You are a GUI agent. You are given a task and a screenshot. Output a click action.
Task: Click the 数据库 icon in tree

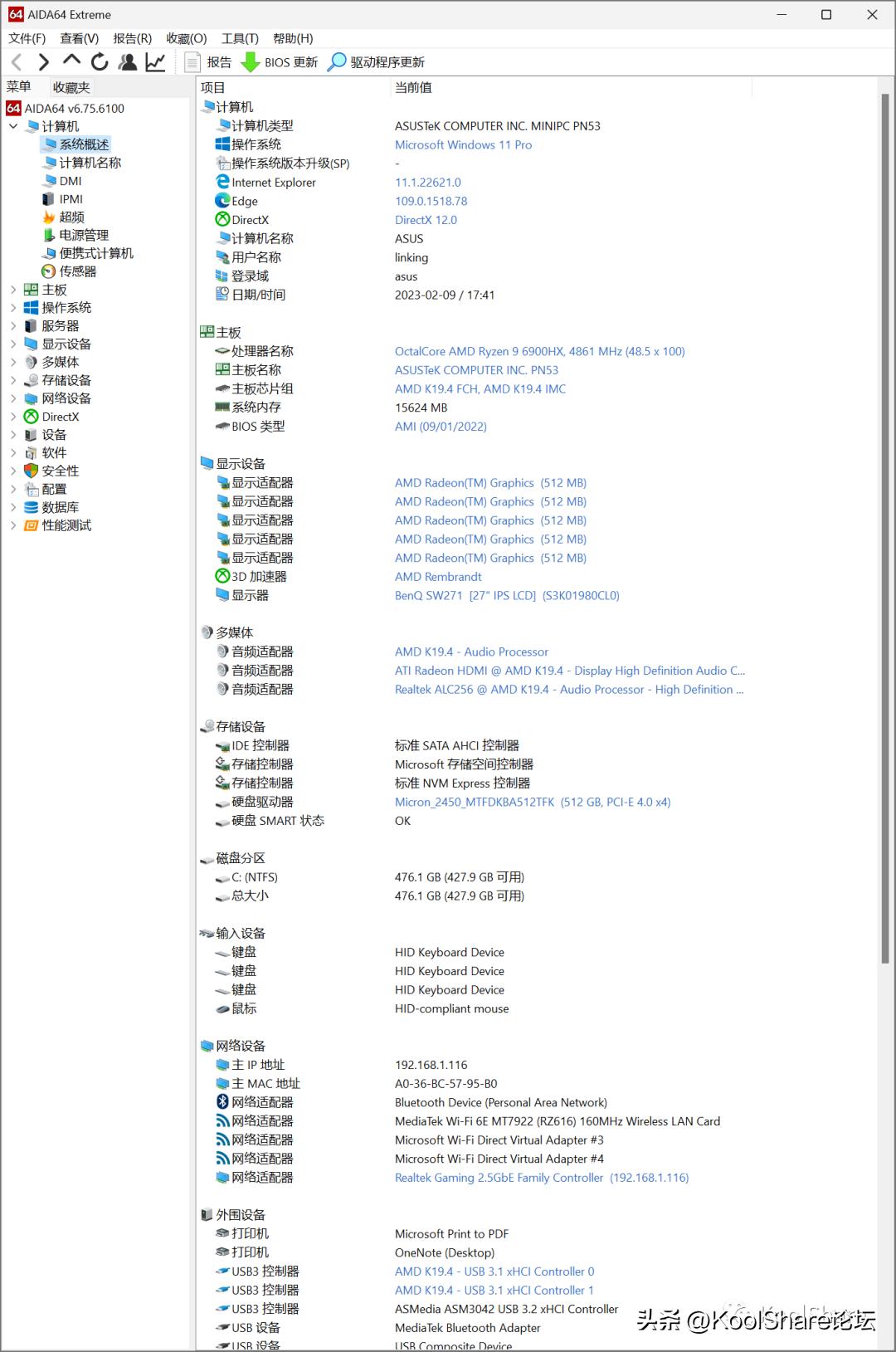pyautogui.click(x=32, y=507)
